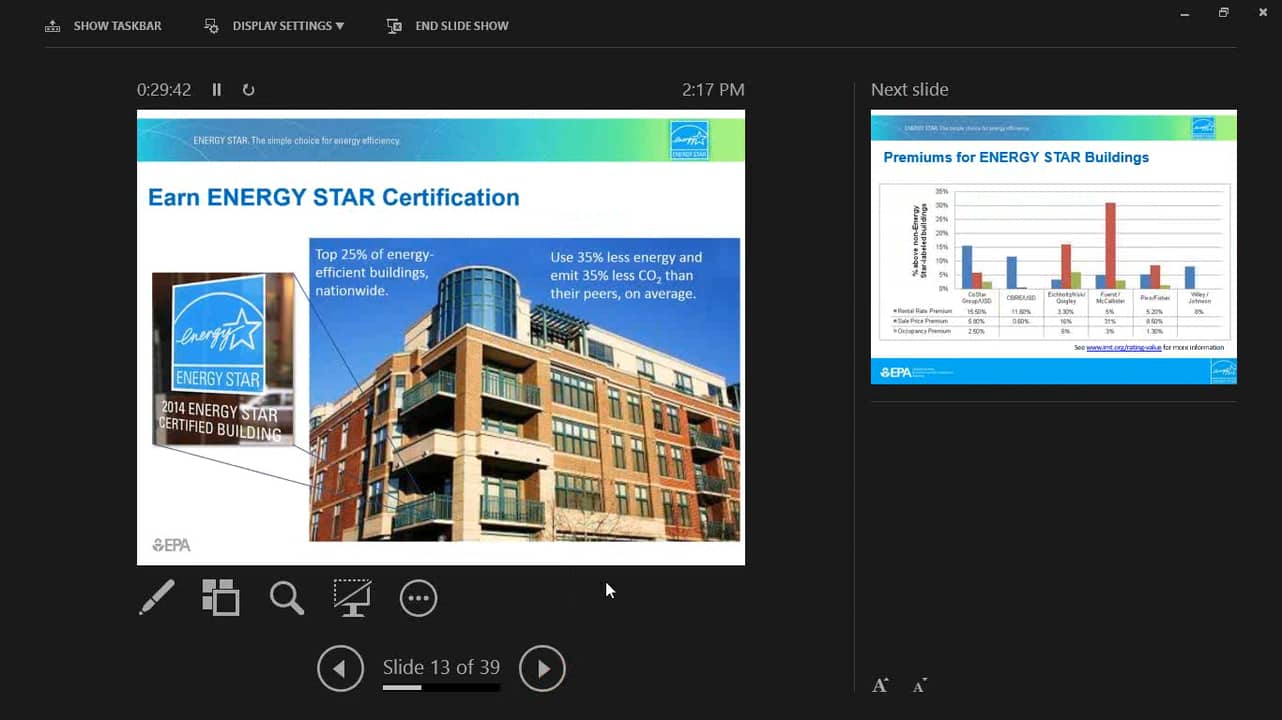Viewport: 1282px width, 720px height.
Task: Minimize the presenter view window
Action: click(1185, 13)
